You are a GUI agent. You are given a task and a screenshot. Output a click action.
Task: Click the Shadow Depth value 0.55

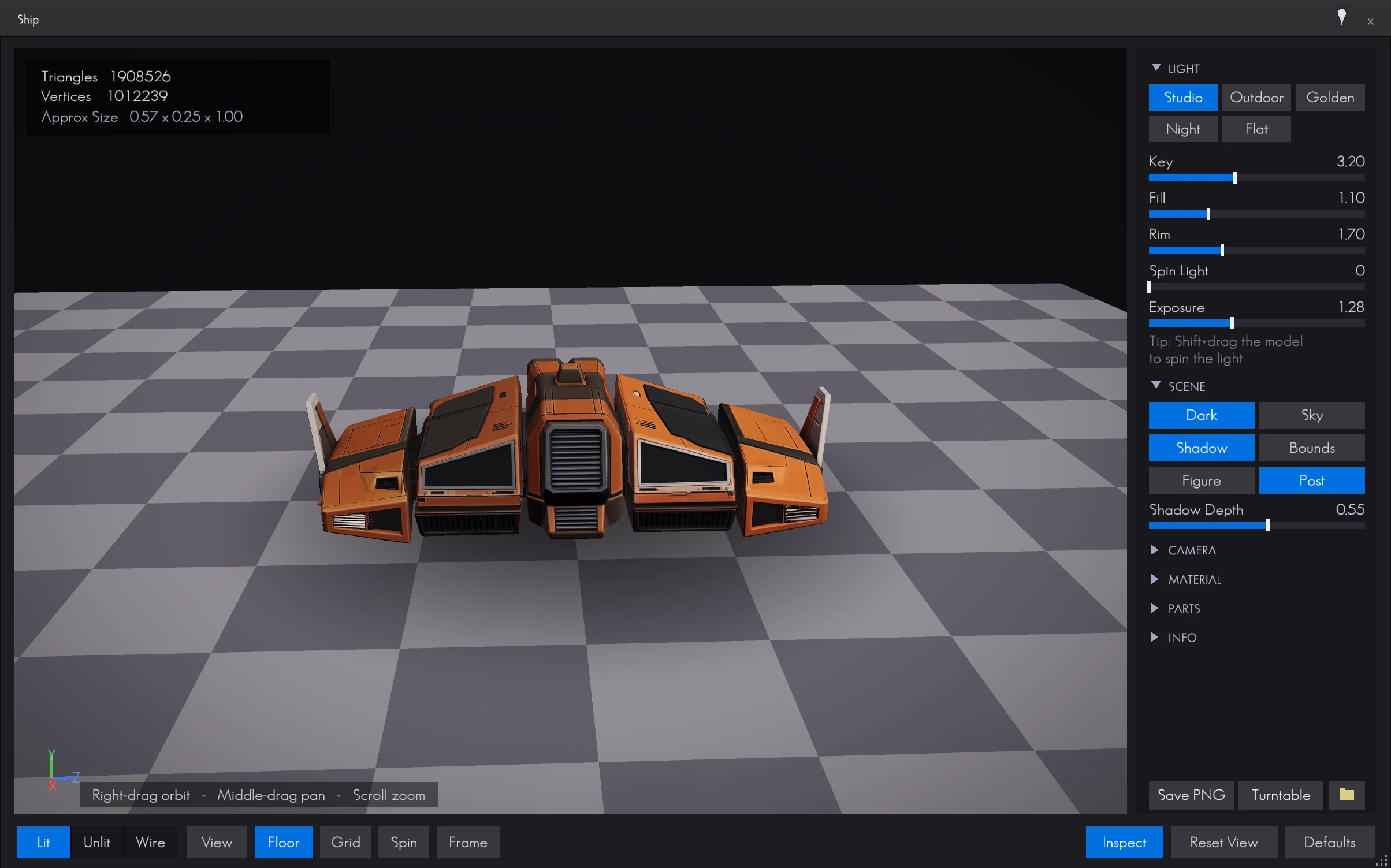tap(1350, 509)
